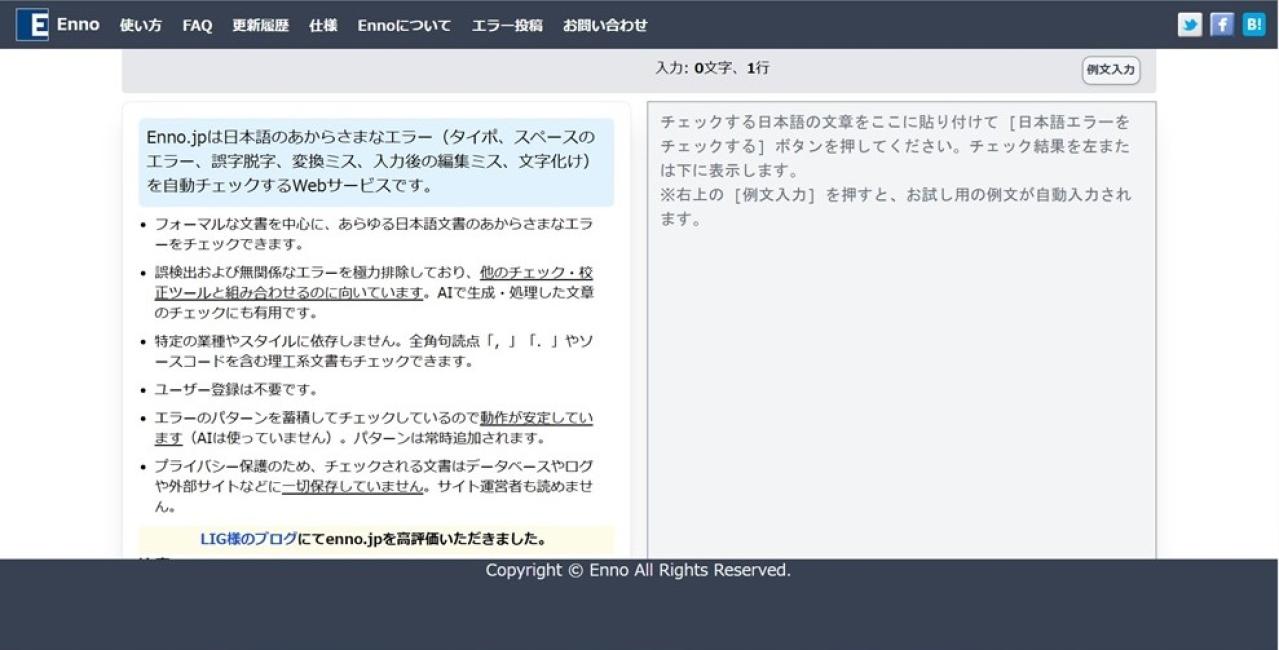This screenshot has height=650, width=1279.
Task: Click the ユーザー登録は不要です bullet text
Action: click(236, 390)
